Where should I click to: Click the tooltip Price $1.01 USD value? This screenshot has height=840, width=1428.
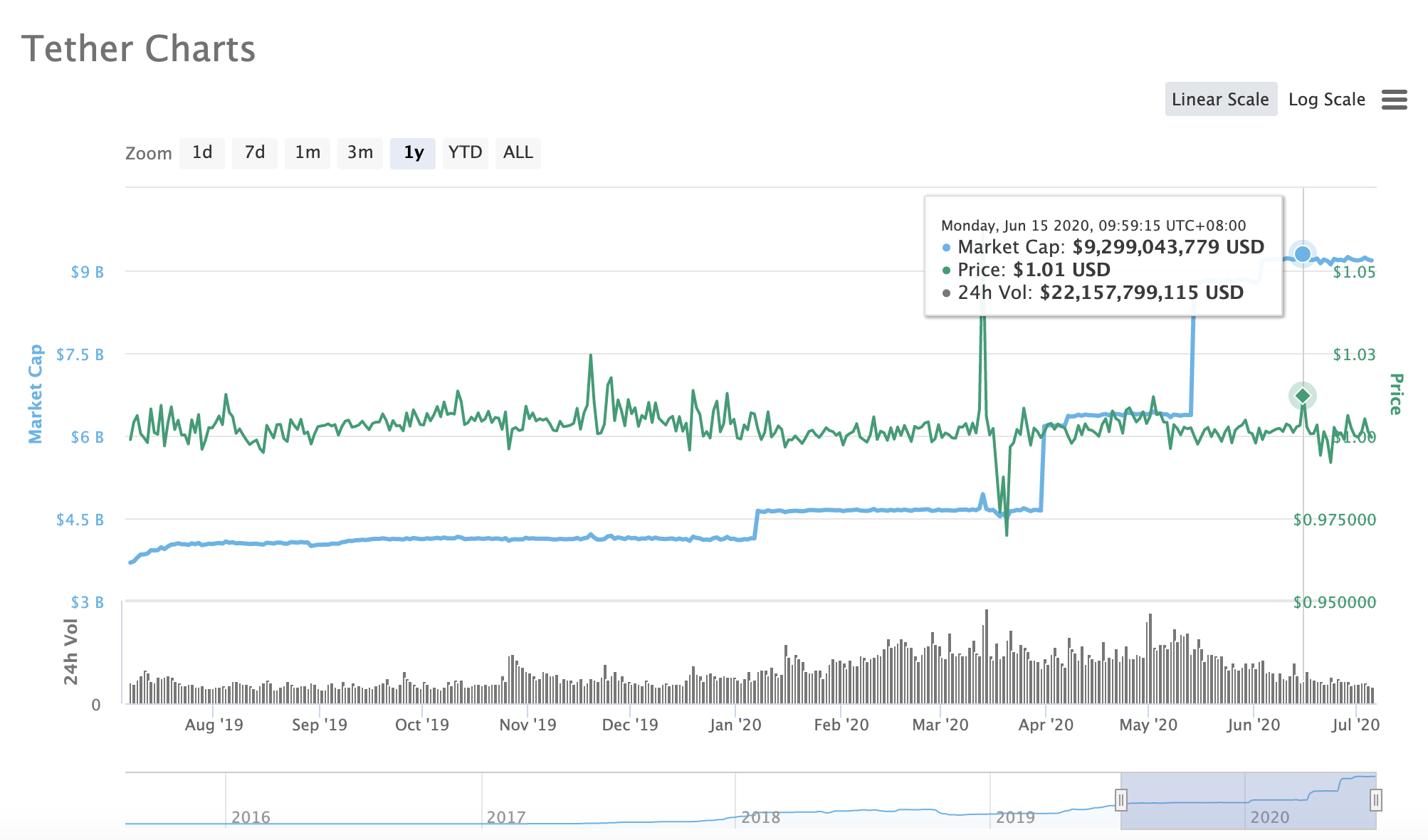click(x=1061, y=270)
